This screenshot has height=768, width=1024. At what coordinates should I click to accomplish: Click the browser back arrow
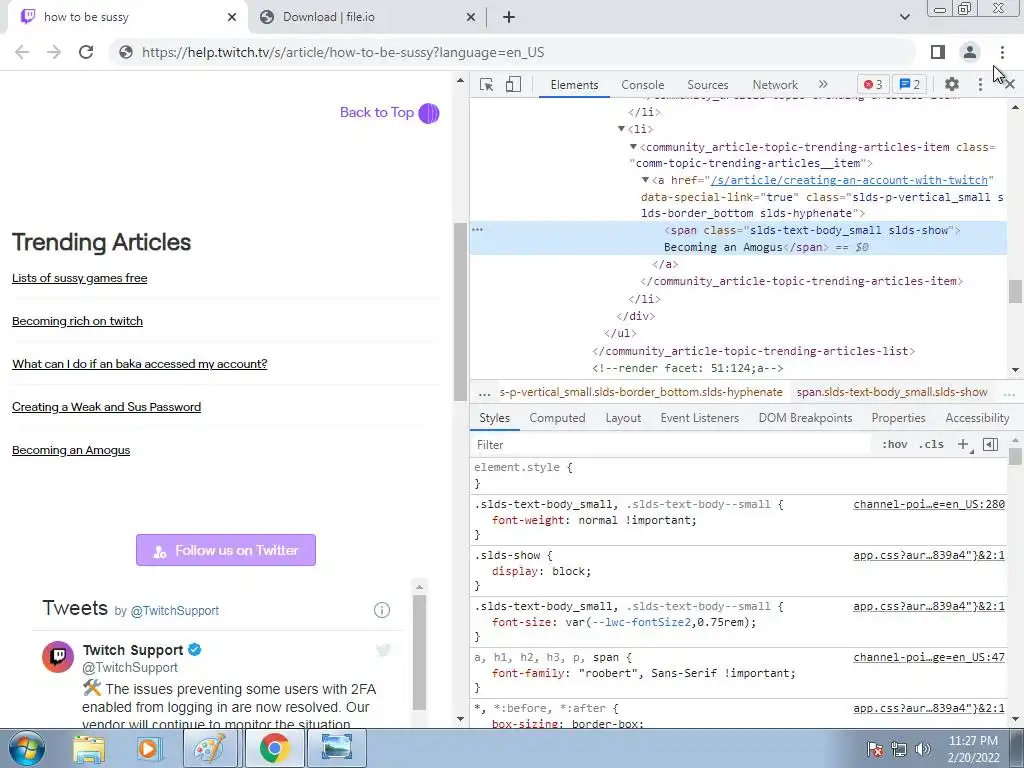click(x=22, y=52)
